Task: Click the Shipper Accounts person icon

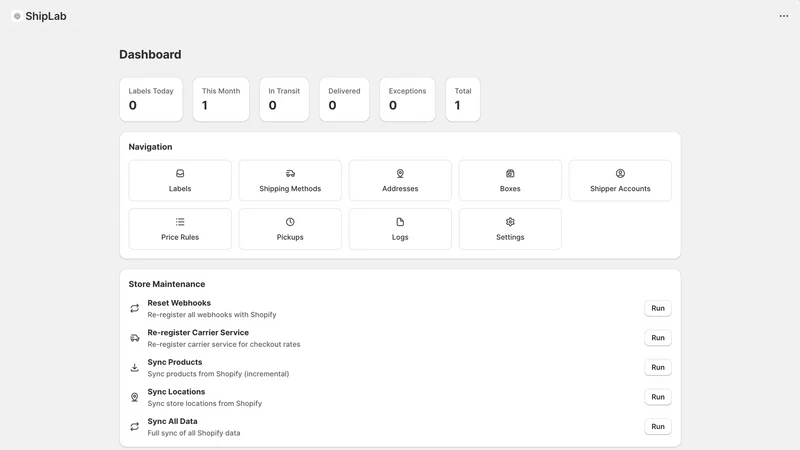Action: tap(620, 173)
